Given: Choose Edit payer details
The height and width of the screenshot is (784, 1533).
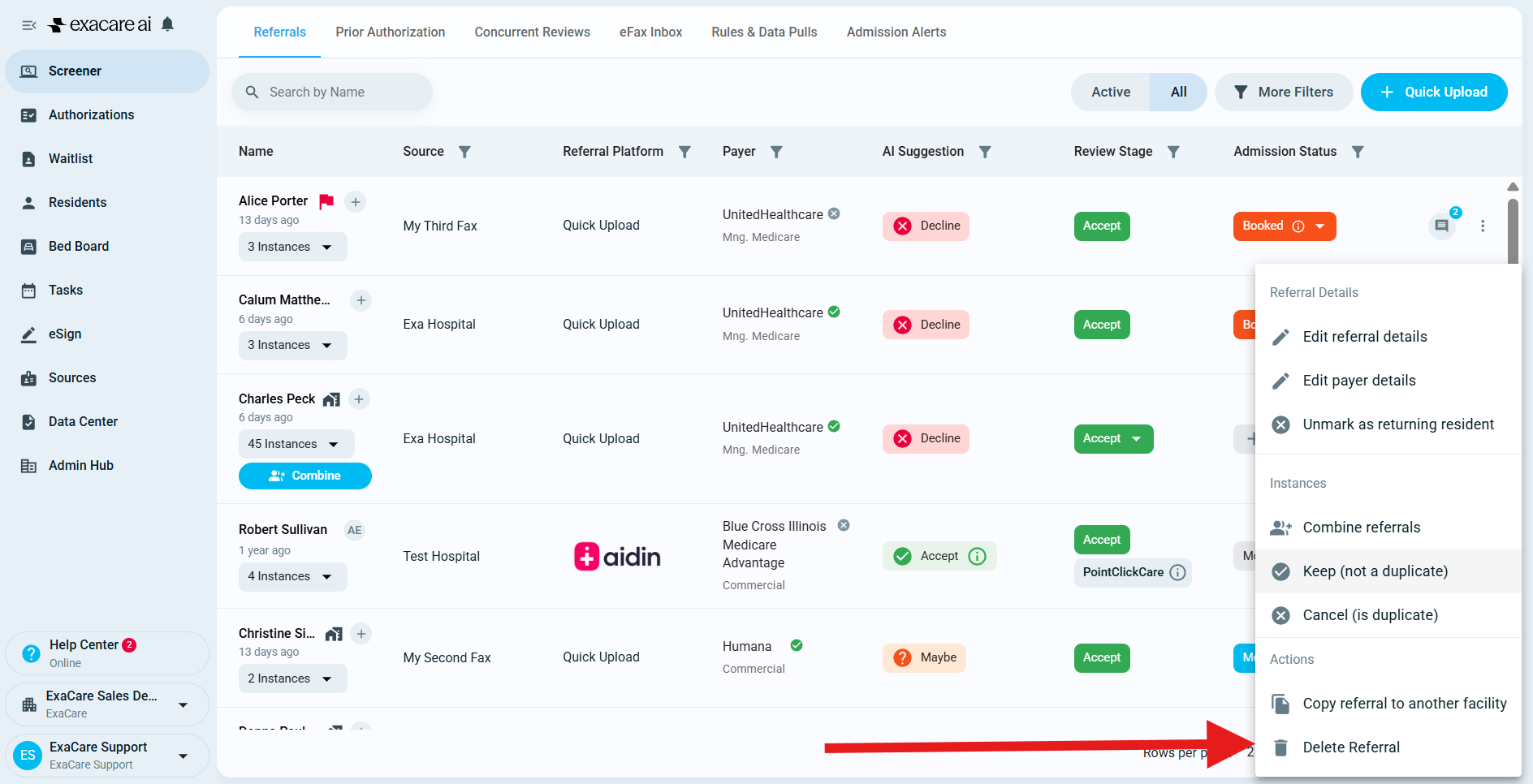Looking at the screenshot, I should click(x=1388, y=381).
